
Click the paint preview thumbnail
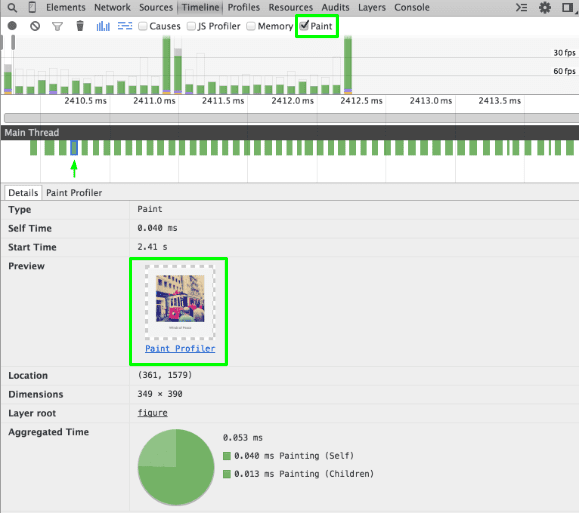tap(180, 302)
